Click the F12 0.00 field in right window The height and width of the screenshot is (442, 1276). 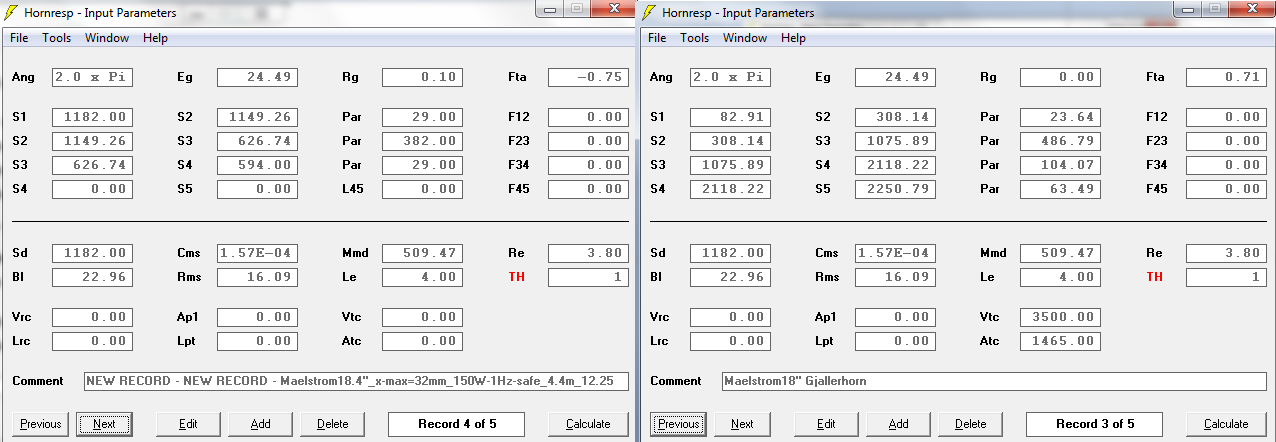(1226, 117)
